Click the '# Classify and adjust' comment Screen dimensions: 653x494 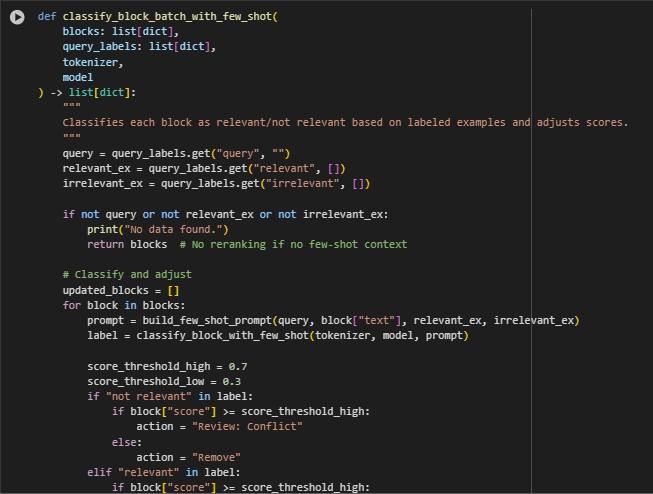click(127, 274)
